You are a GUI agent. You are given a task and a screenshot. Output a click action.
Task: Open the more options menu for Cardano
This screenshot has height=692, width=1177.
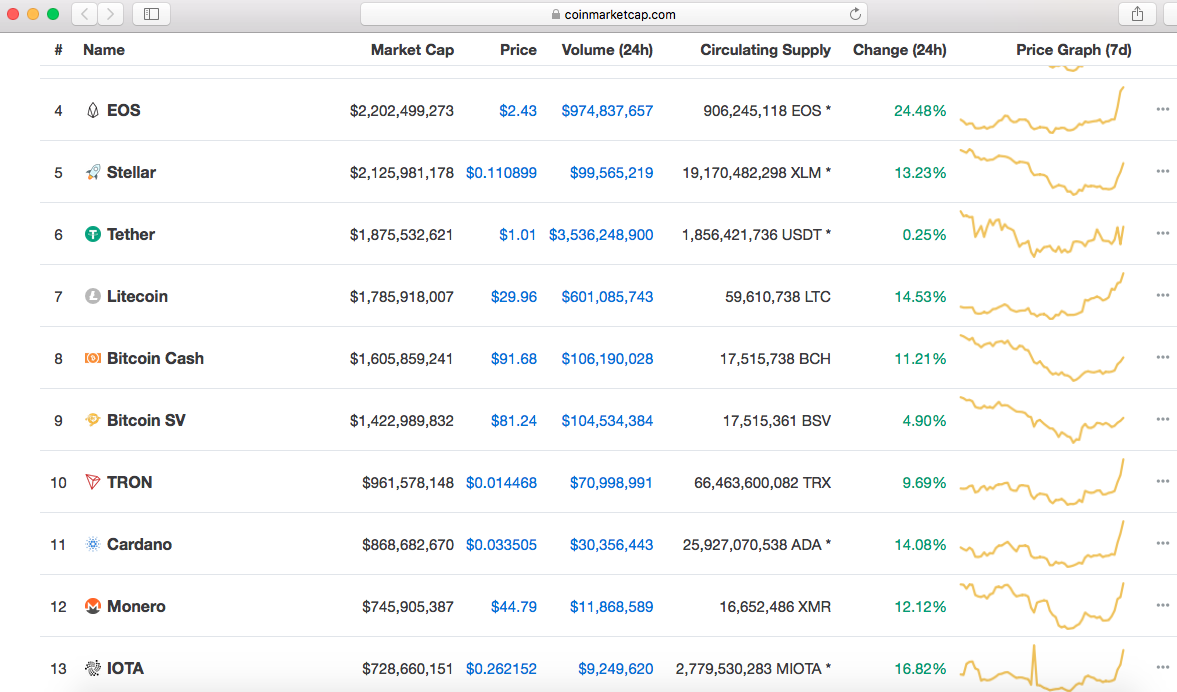pos(1163,543)
